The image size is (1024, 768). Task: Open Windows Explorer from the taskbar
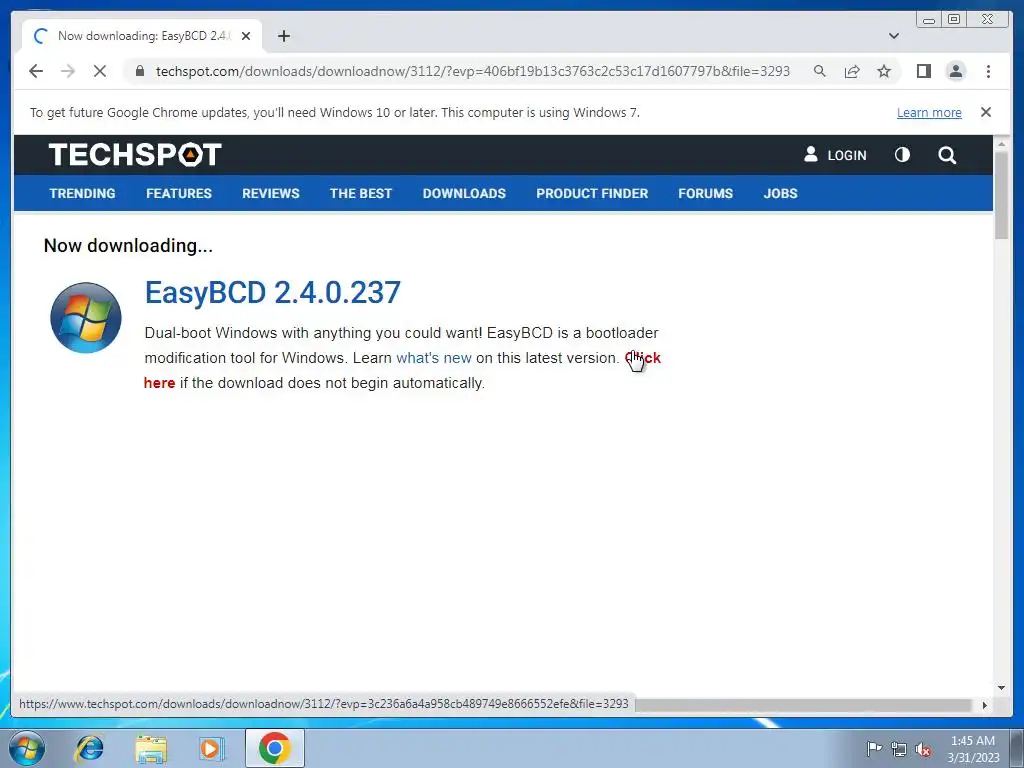tap(151, 748)
